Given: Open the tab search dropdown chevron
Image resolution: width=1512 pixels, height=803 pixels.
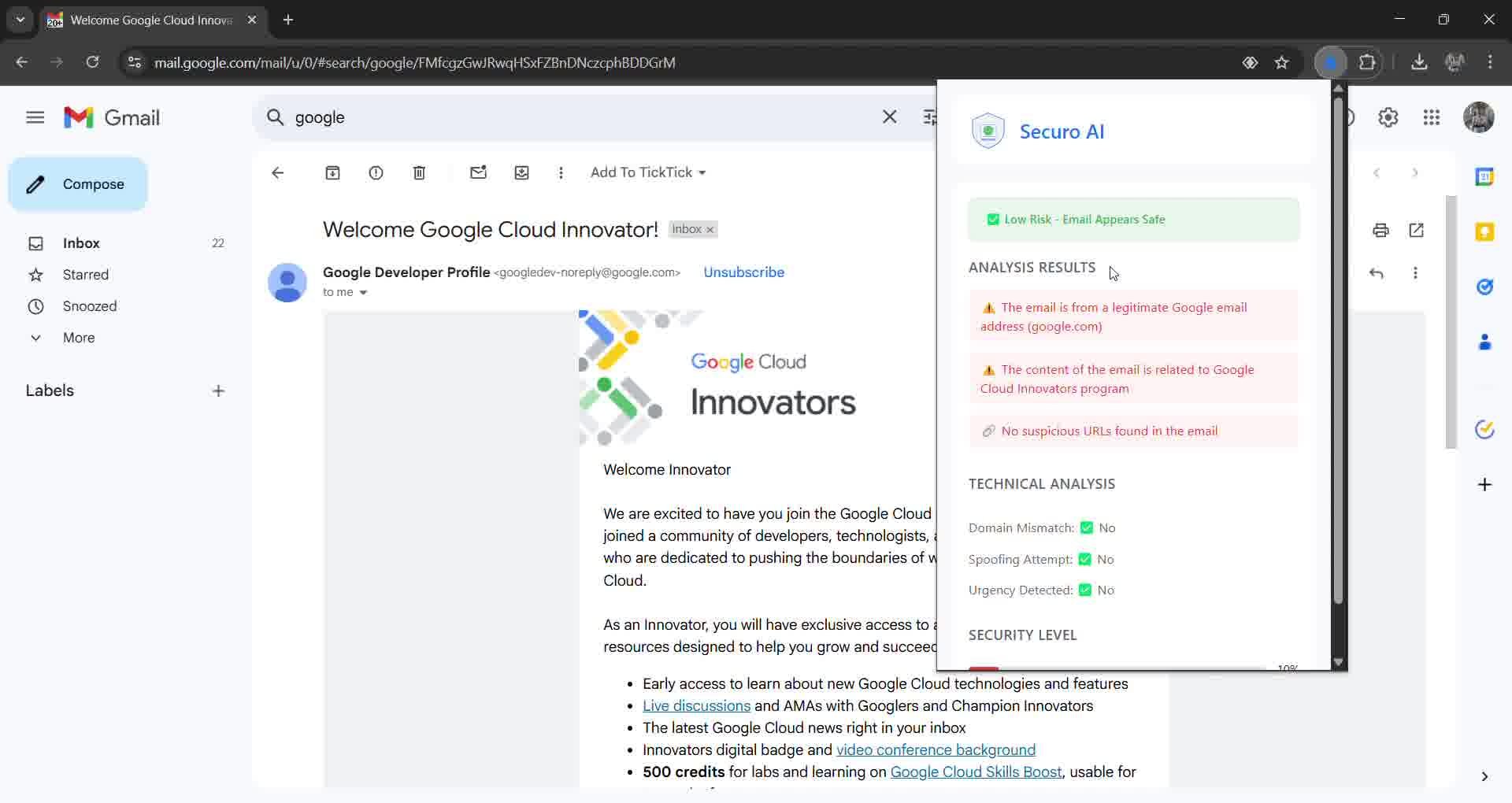Looking at the screenshot, I should (20, 20).
